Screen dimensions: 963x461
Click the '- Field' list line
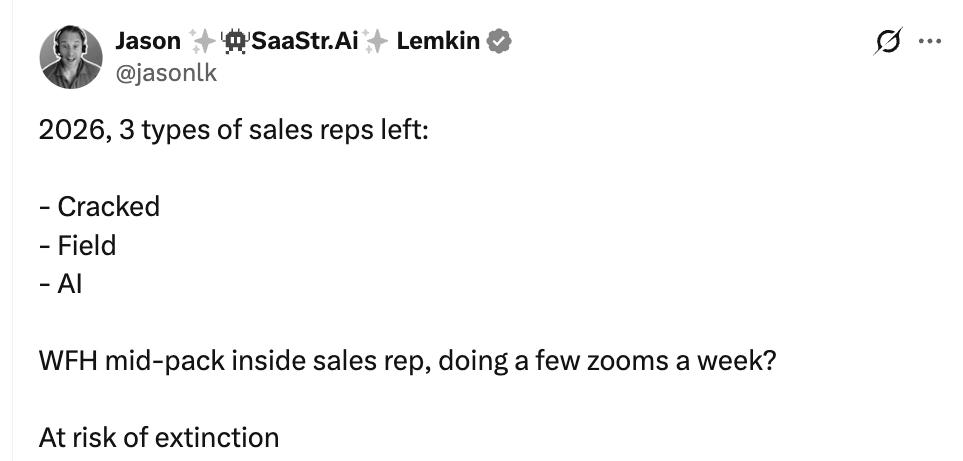coord(77,246)
